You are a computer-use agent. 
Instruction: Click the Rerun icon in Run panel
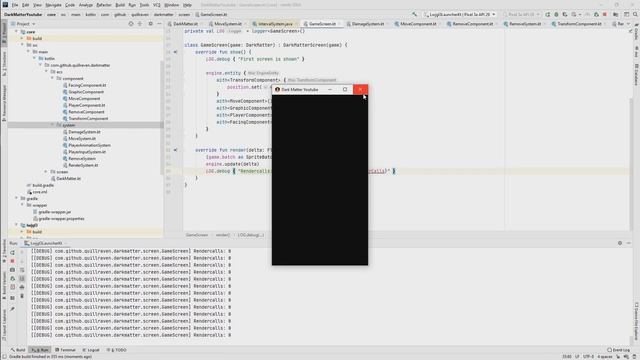[x=12, y=253]
